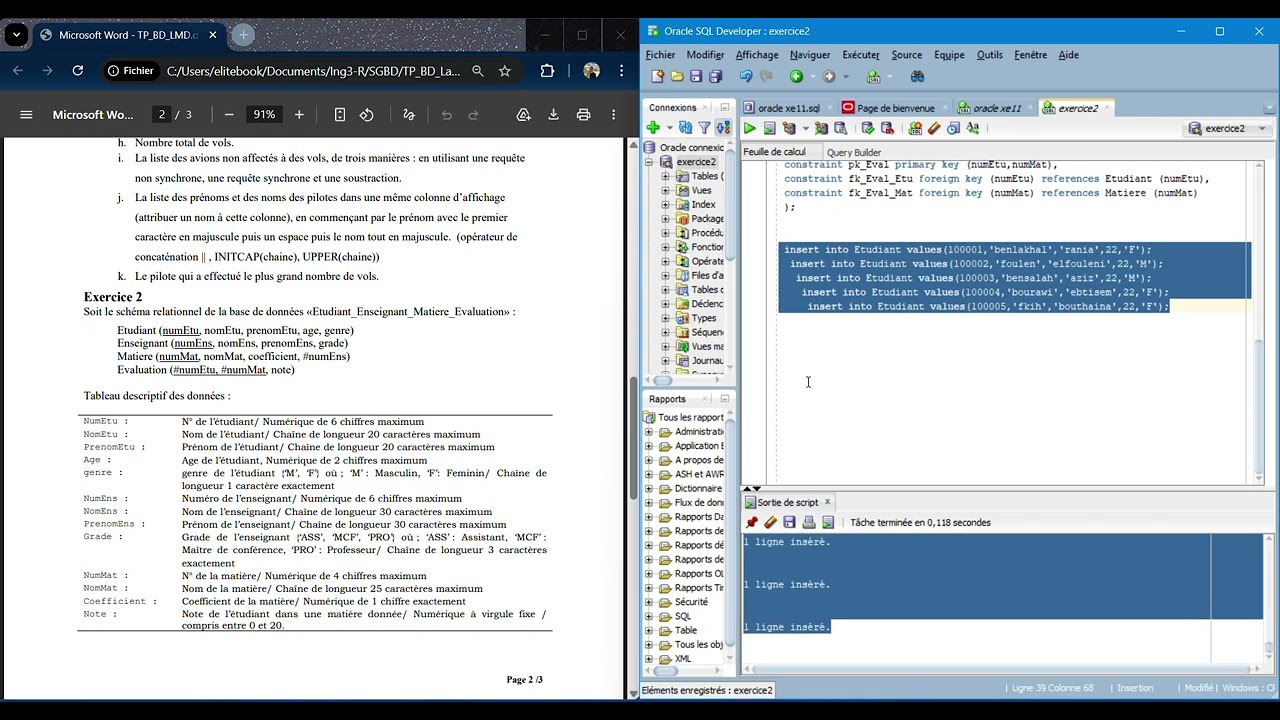Expand the Tables node in connection tree
This screenshot has height=720, width=1280.
[666, 176]
